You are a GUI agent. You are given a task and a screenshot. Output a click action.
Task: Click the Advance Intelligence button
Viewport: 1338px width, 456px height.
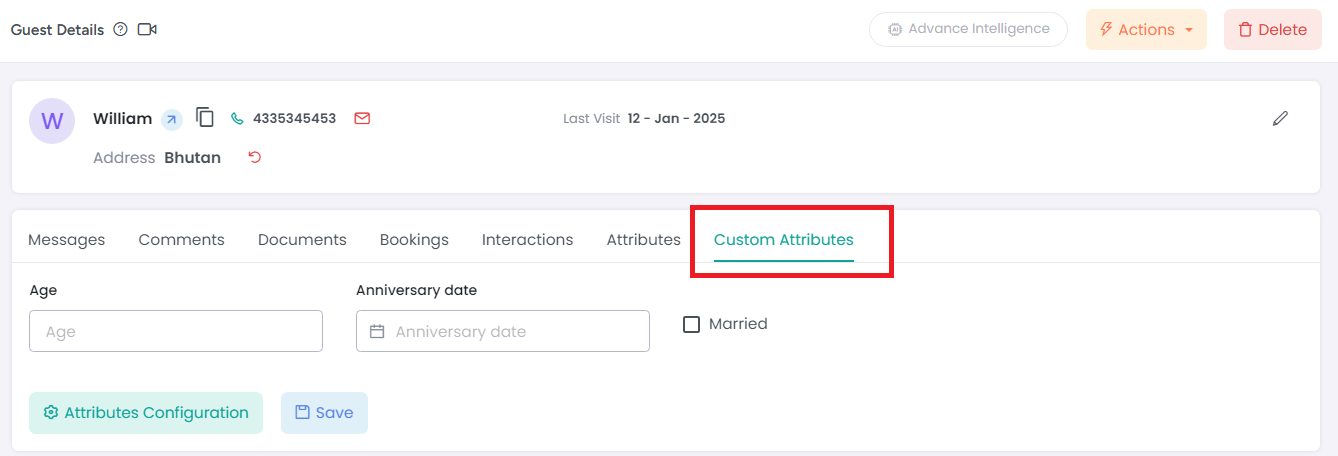968,29
